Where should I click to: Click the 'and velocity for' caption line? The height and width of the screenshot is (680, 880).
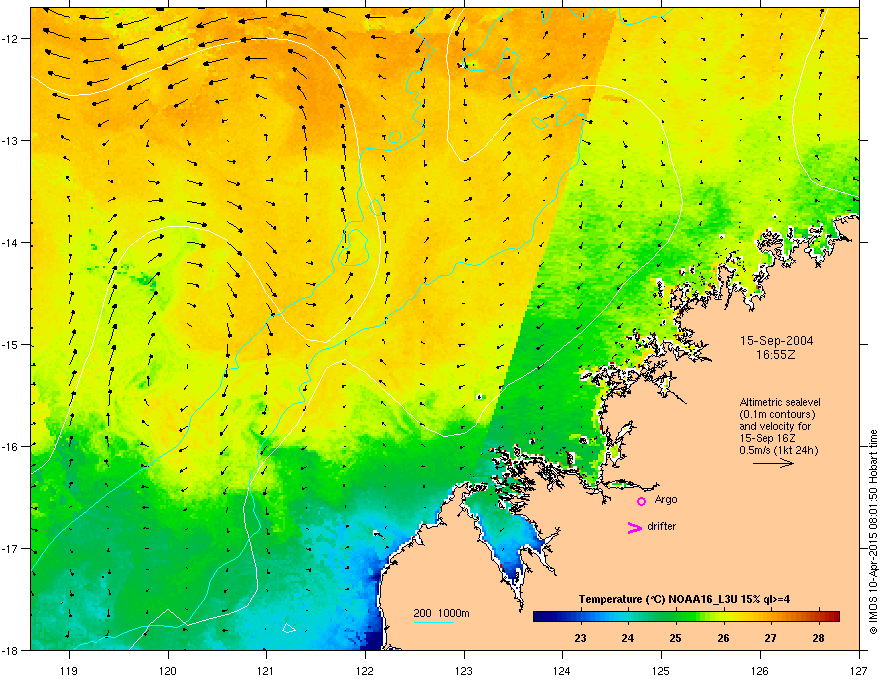(775, 426)
